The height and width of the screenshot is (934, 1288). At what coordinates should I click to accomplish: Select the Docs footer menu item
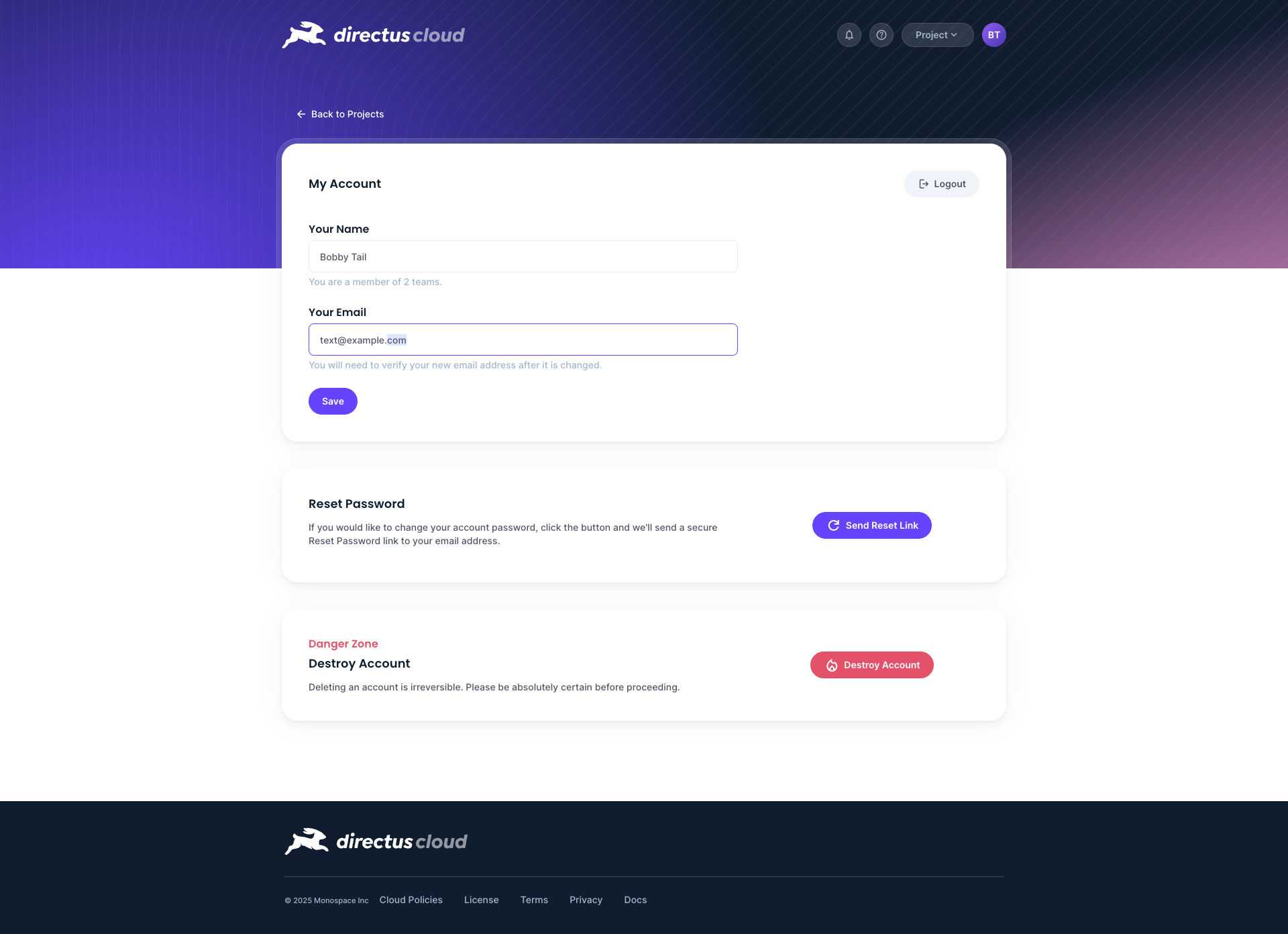pyautogui.click(x=635, y=899)
